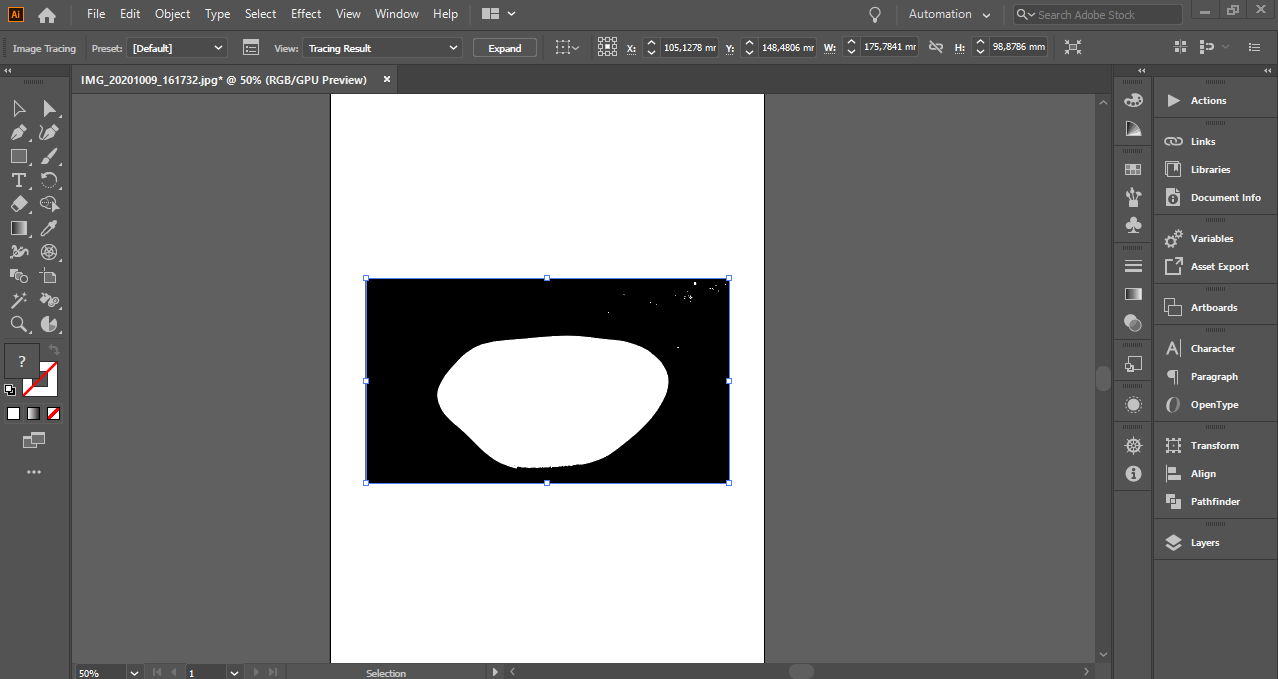Select the Pie Graph tool
Screen dimensions: 1278x679
click(49, 324)
